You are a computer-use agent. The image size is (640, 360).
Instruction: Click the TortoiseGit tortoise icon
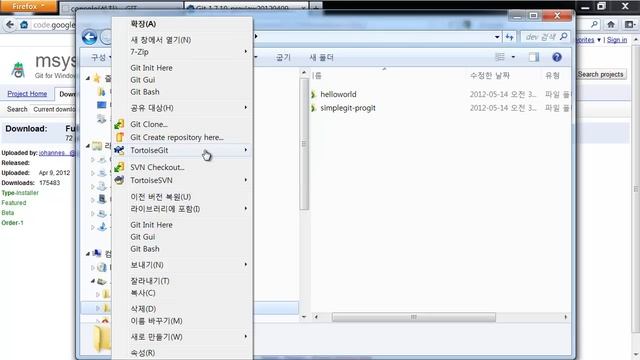click(x=119, y=150)
